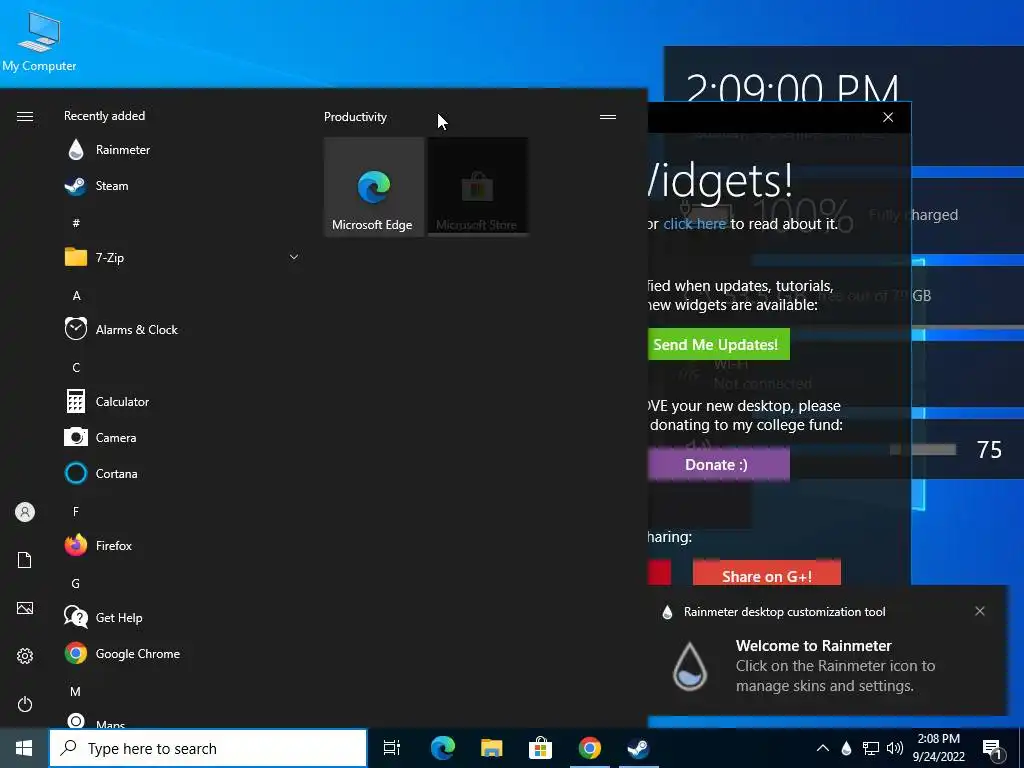
Task: Open Task View on the taskbar
Action: pyautogui.click(x=392, y=748)
